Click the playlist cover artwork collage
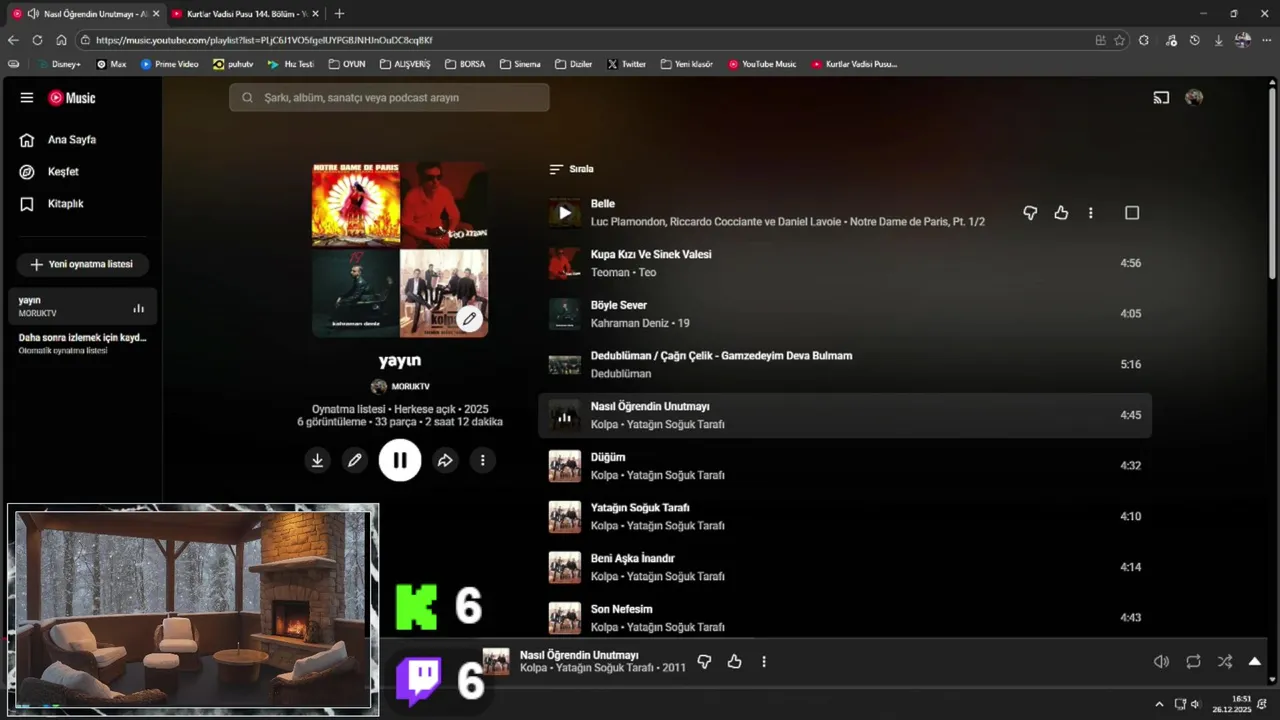This screenshot has width=1280, height=720. coord(400,249)
